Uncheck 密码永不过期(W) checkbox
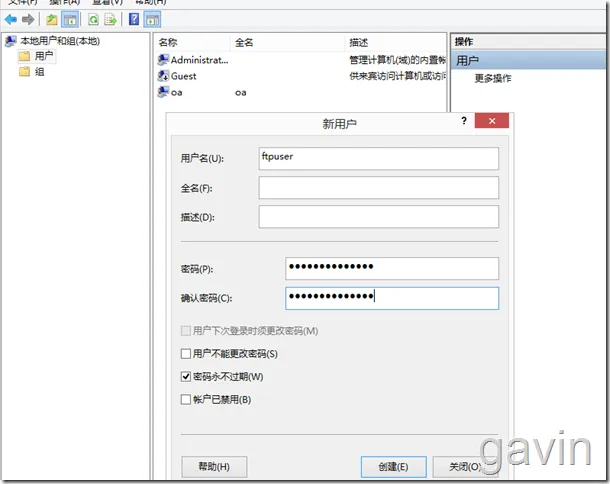 tap(186, 377)
